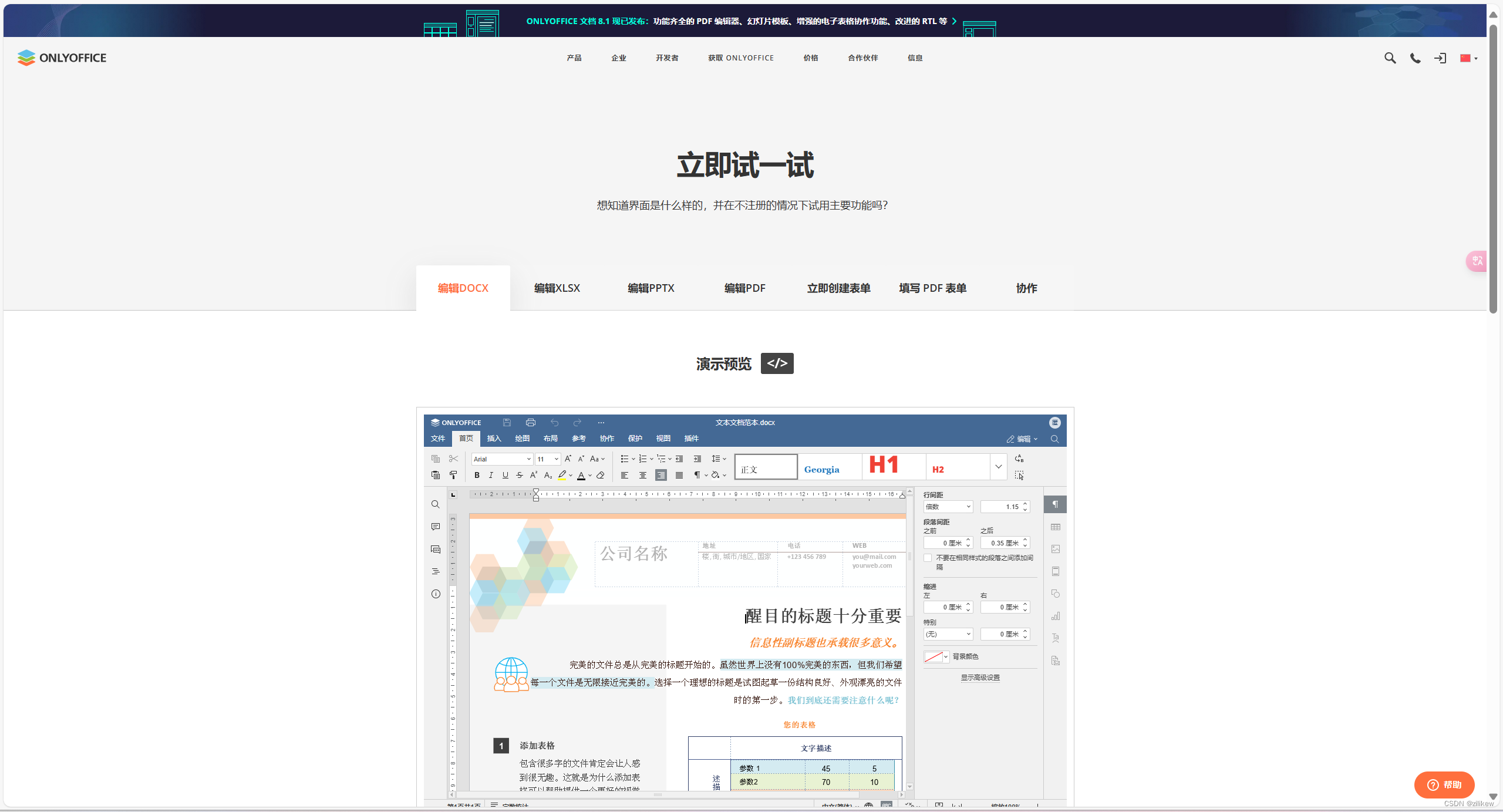Open Table settings in right sidebar
The width and height of the screenshot is (1503, 812).
1055,527
